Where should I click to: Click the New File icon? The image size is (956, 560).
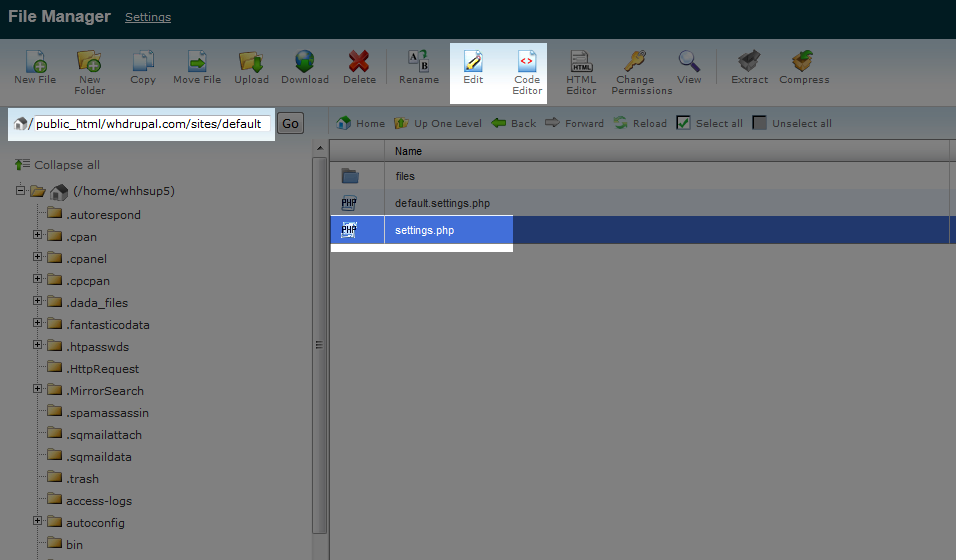point(34,62)
